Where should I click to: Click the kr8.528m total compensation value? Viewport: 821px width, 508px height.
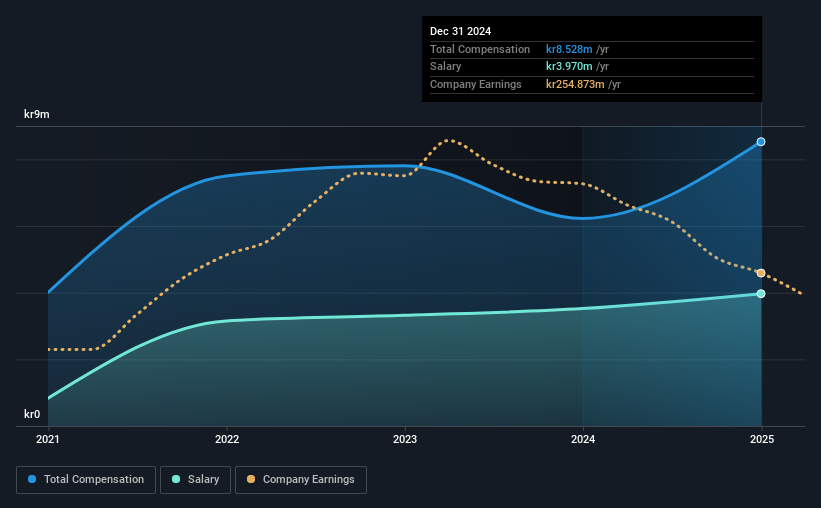pyautogui.click(x=569, y=49)
